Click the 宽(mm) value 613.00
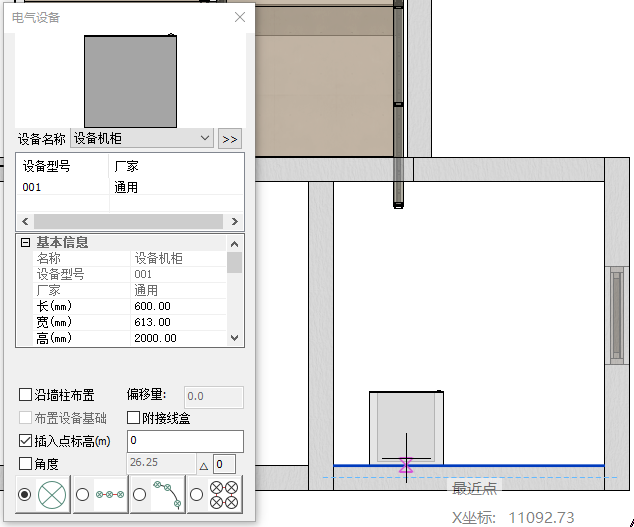The width and height of the screenshot is (634, 527). [178, 322]
